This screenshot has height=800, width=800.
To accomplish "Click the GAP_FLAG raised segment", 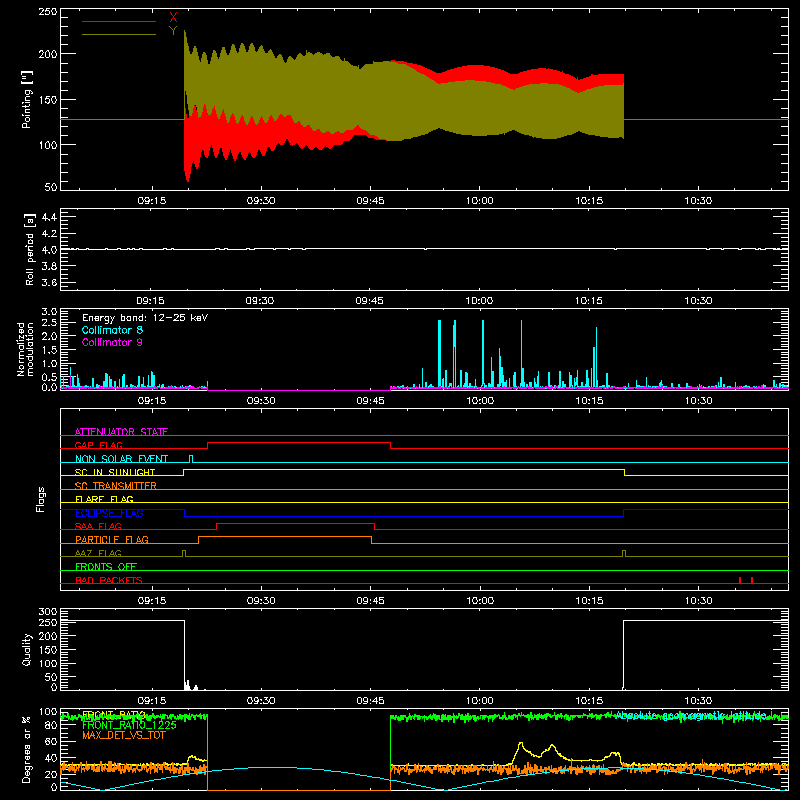I will coord(299,443).
